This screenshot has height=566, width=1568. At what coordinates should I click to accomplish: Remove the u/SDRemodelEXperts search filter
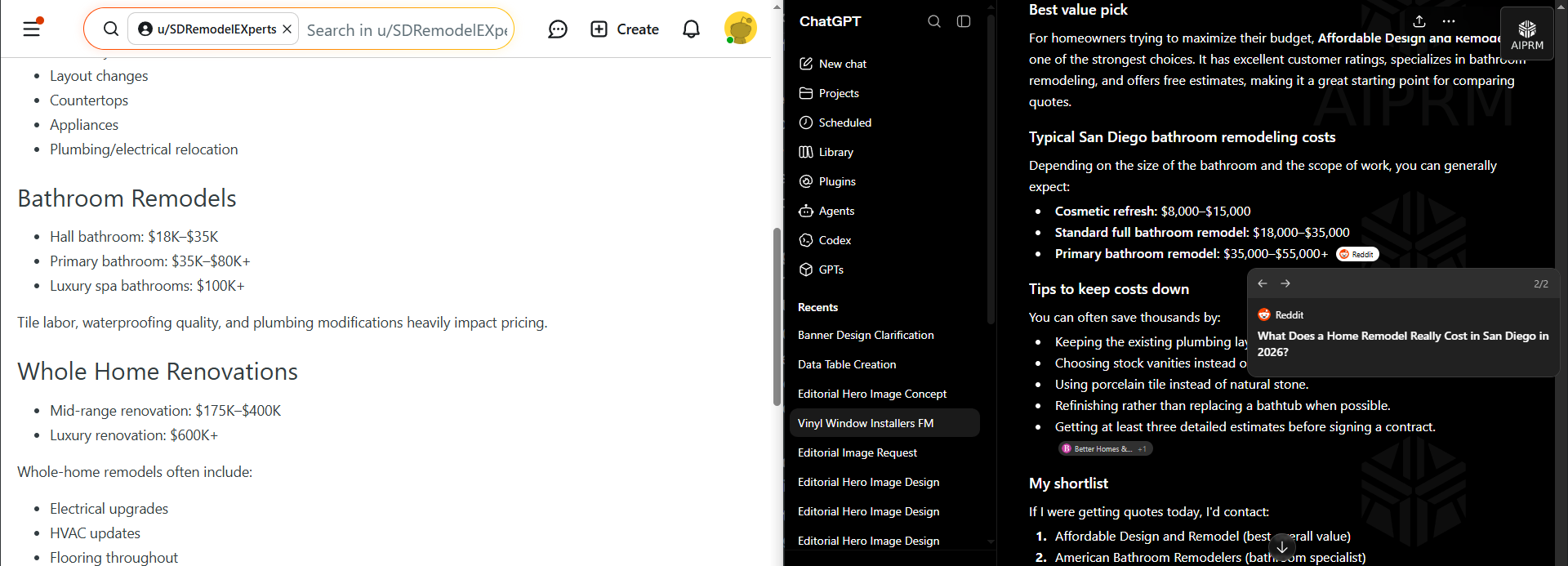[x=287, y=29]
